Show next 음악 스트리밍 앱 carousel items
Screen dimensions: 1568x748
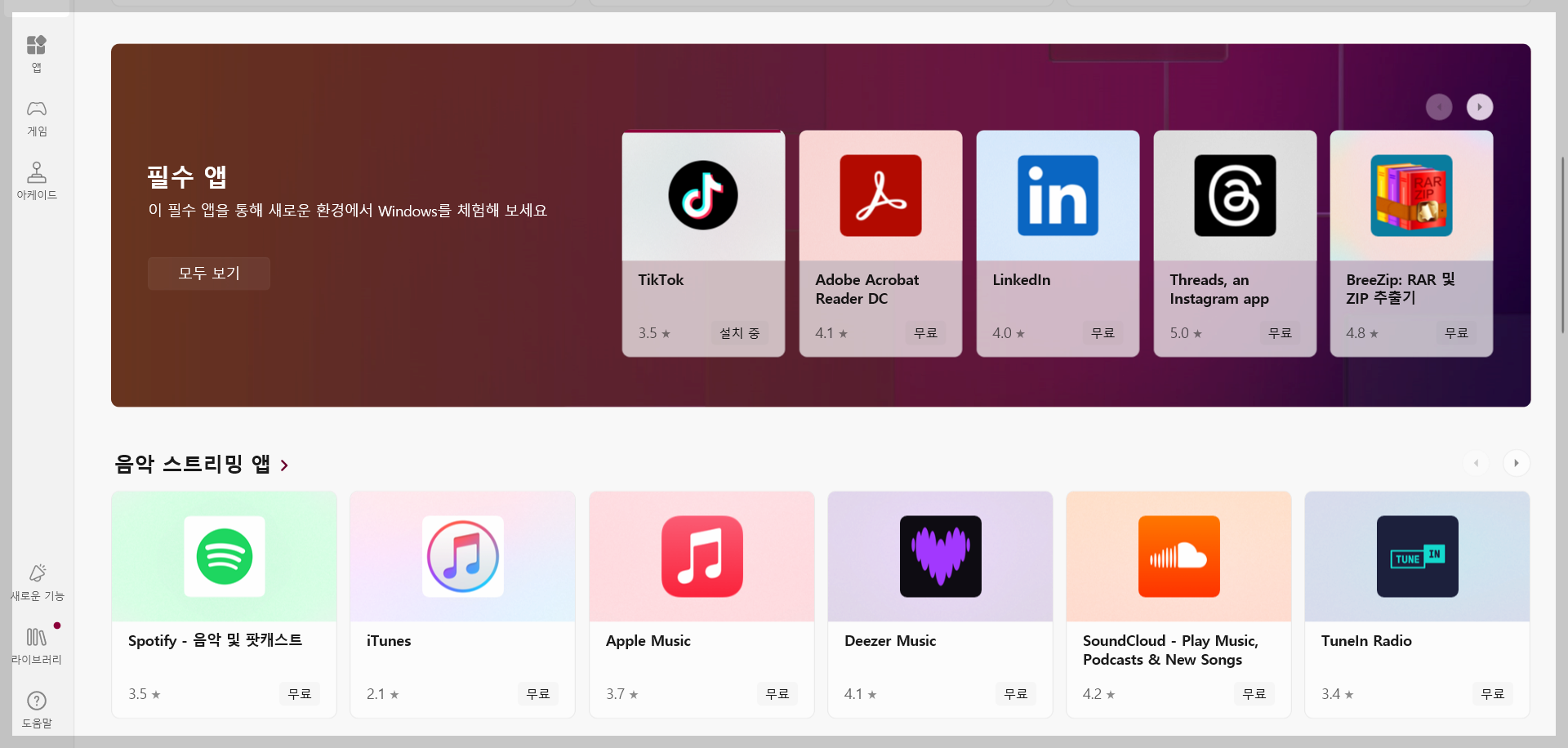pyautogui.click(x=1517, y=463)
